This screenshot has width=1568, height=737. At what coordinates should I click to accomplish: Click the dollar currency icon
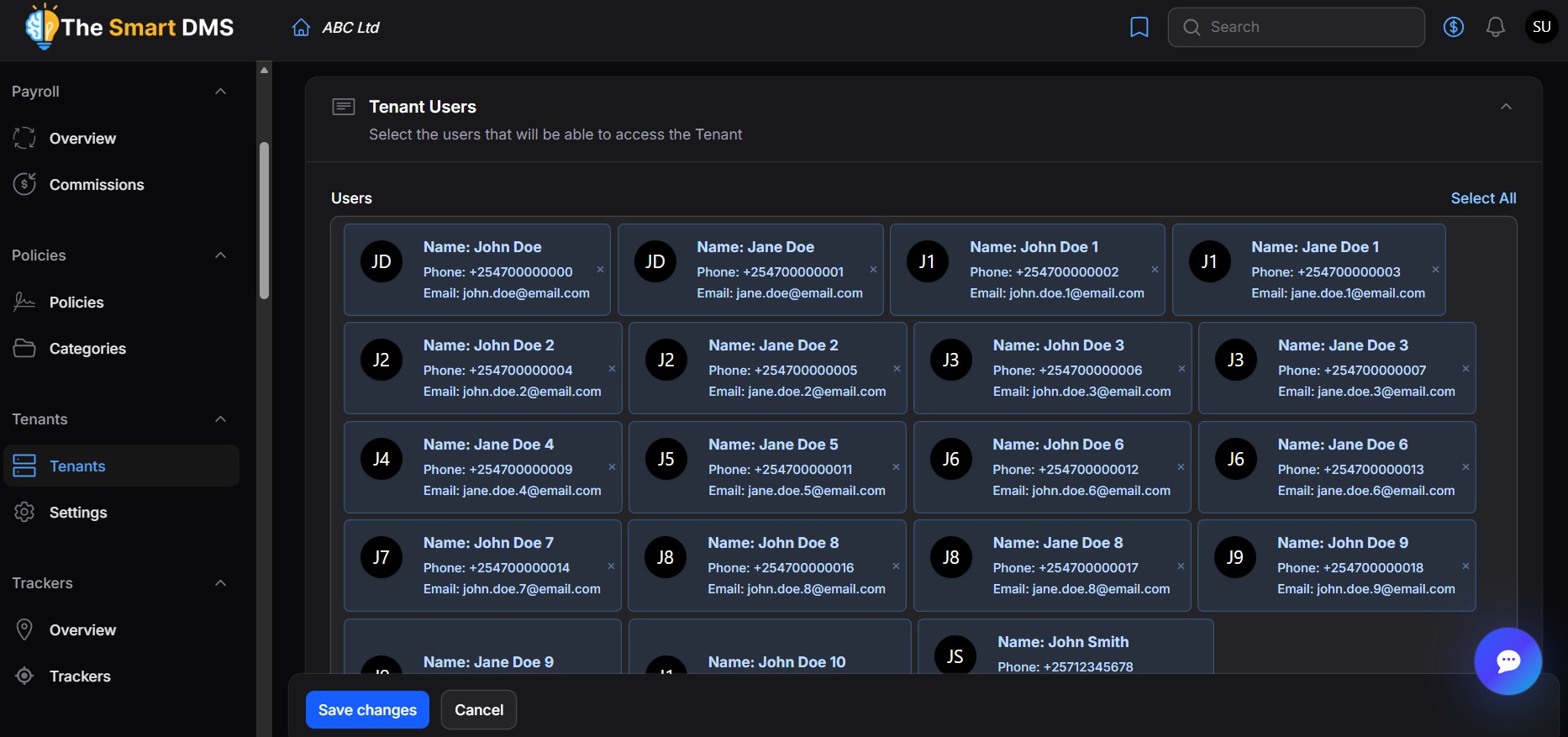[1453, 28]
